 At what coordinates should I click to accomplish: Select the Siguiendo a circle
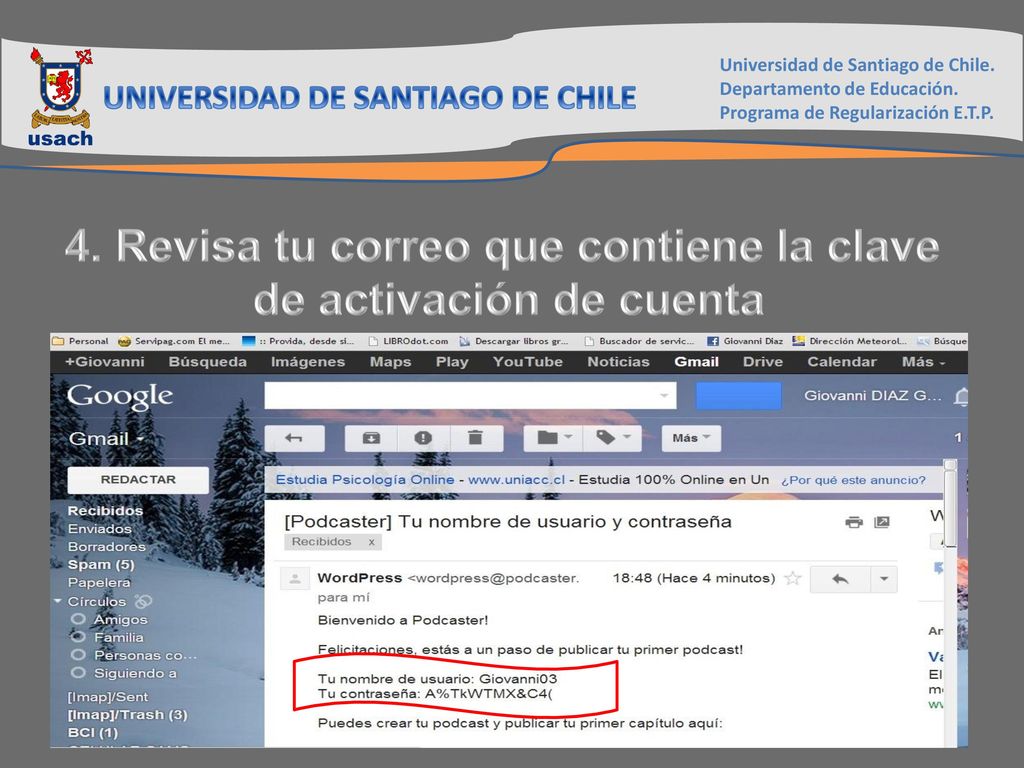coord(135,673)
